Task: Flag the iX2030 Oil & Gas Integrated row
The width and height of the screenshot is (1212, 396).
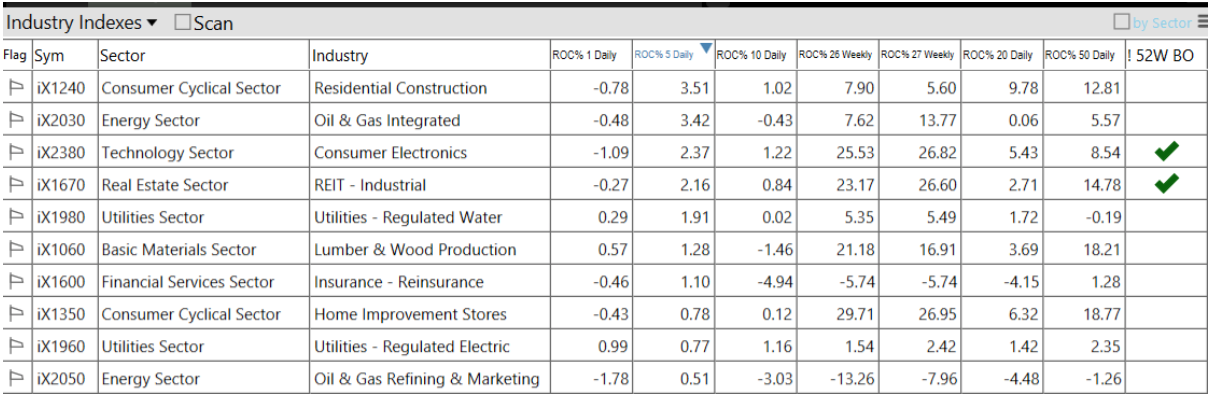Action: pyautogui.click(x=16, y=120)
